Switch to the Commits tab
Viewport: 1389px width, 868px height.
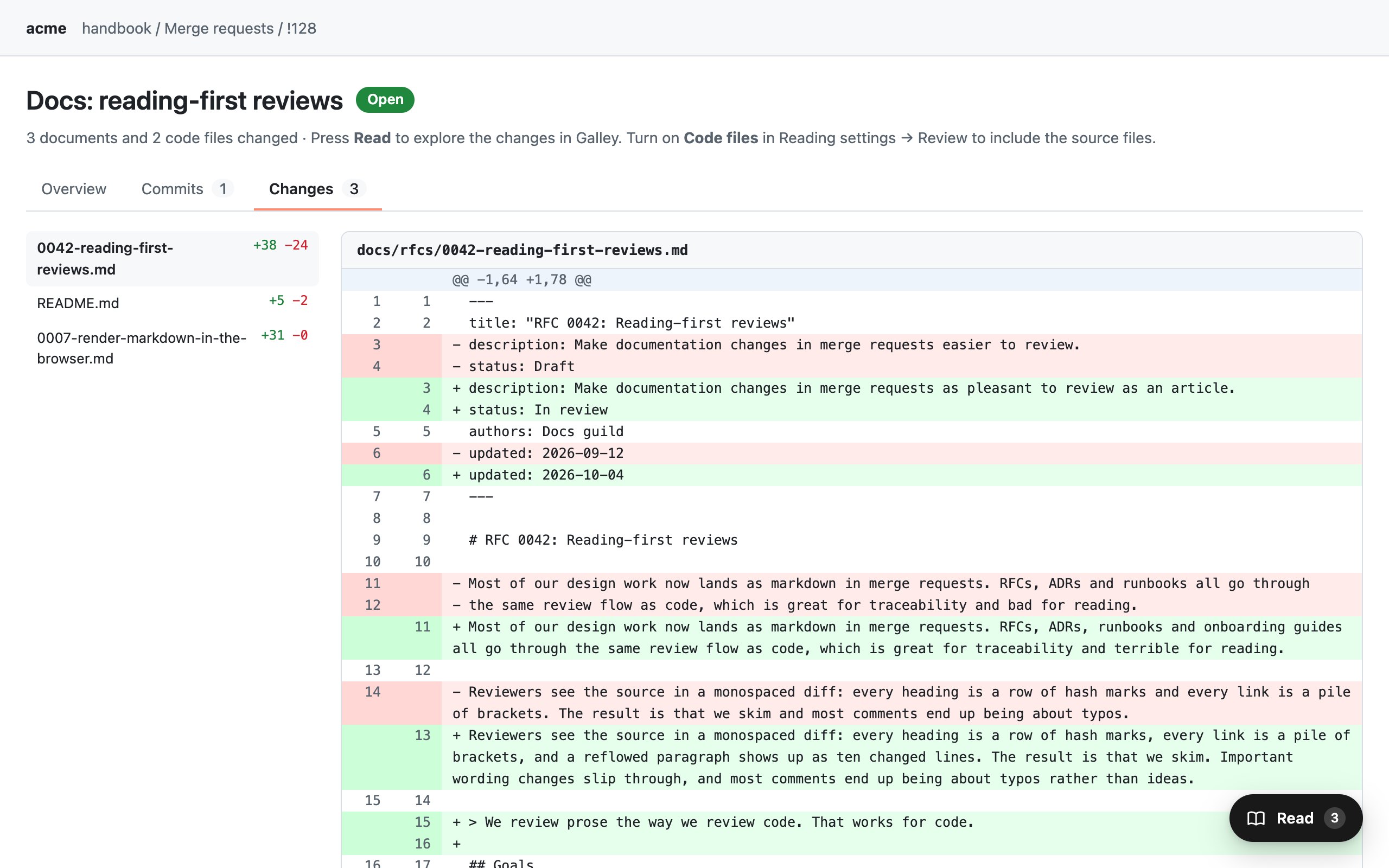tap(187, 189)
